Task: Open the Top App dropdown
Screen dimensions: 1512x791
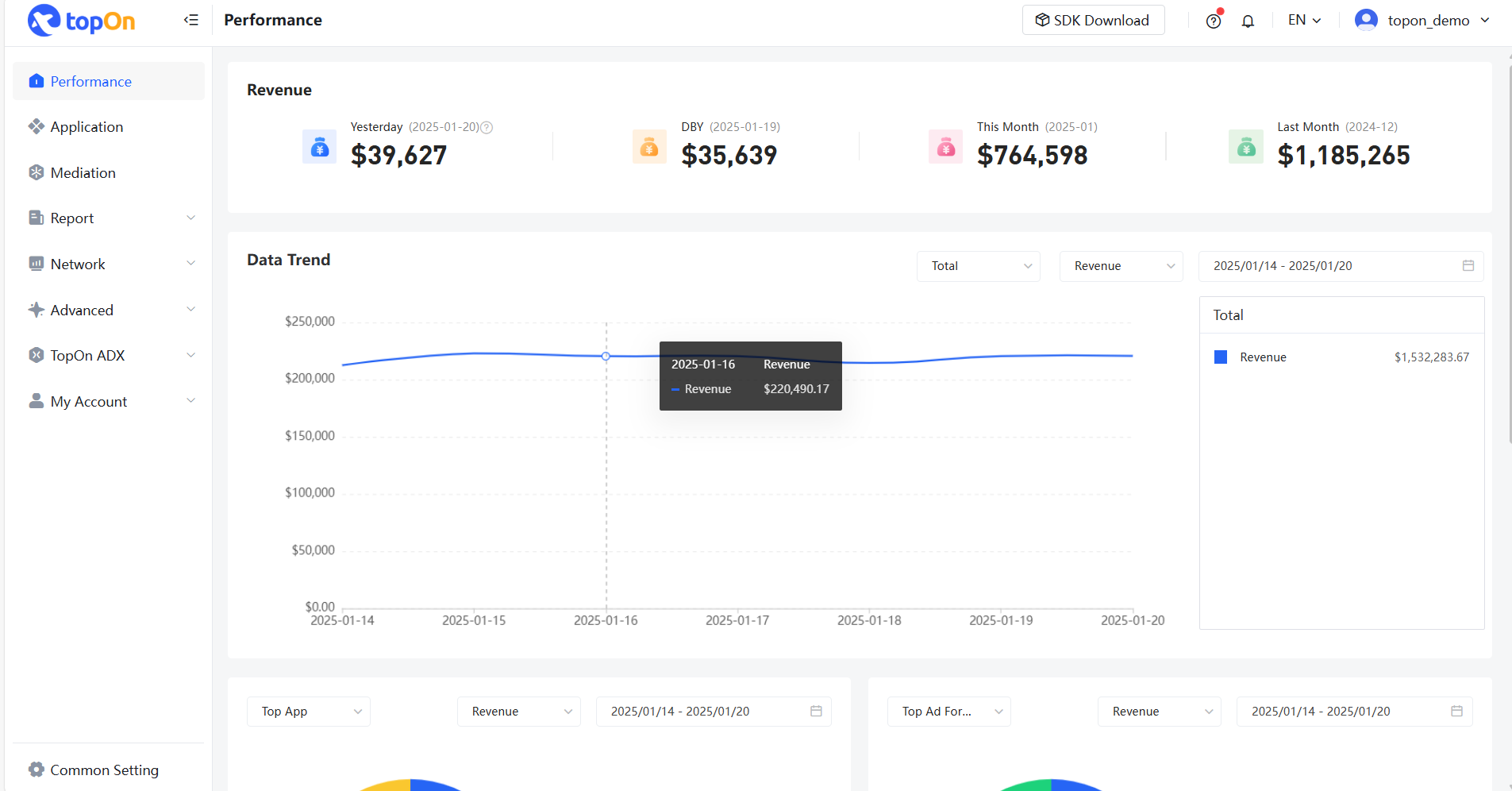Action: tap(309, 712)
